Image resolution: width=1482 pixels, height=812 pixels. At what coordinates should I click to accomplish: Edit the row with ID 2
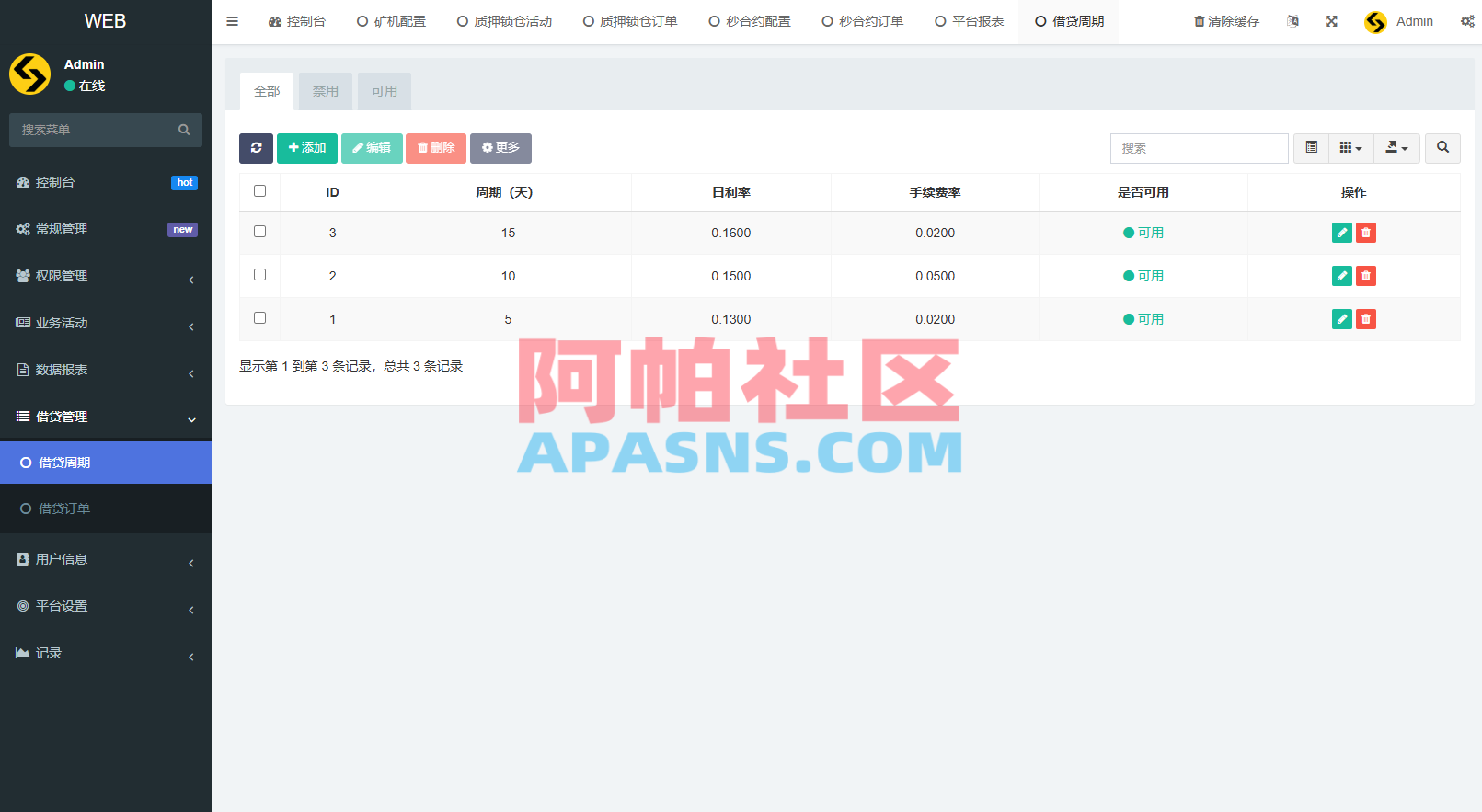[1342, 276]
